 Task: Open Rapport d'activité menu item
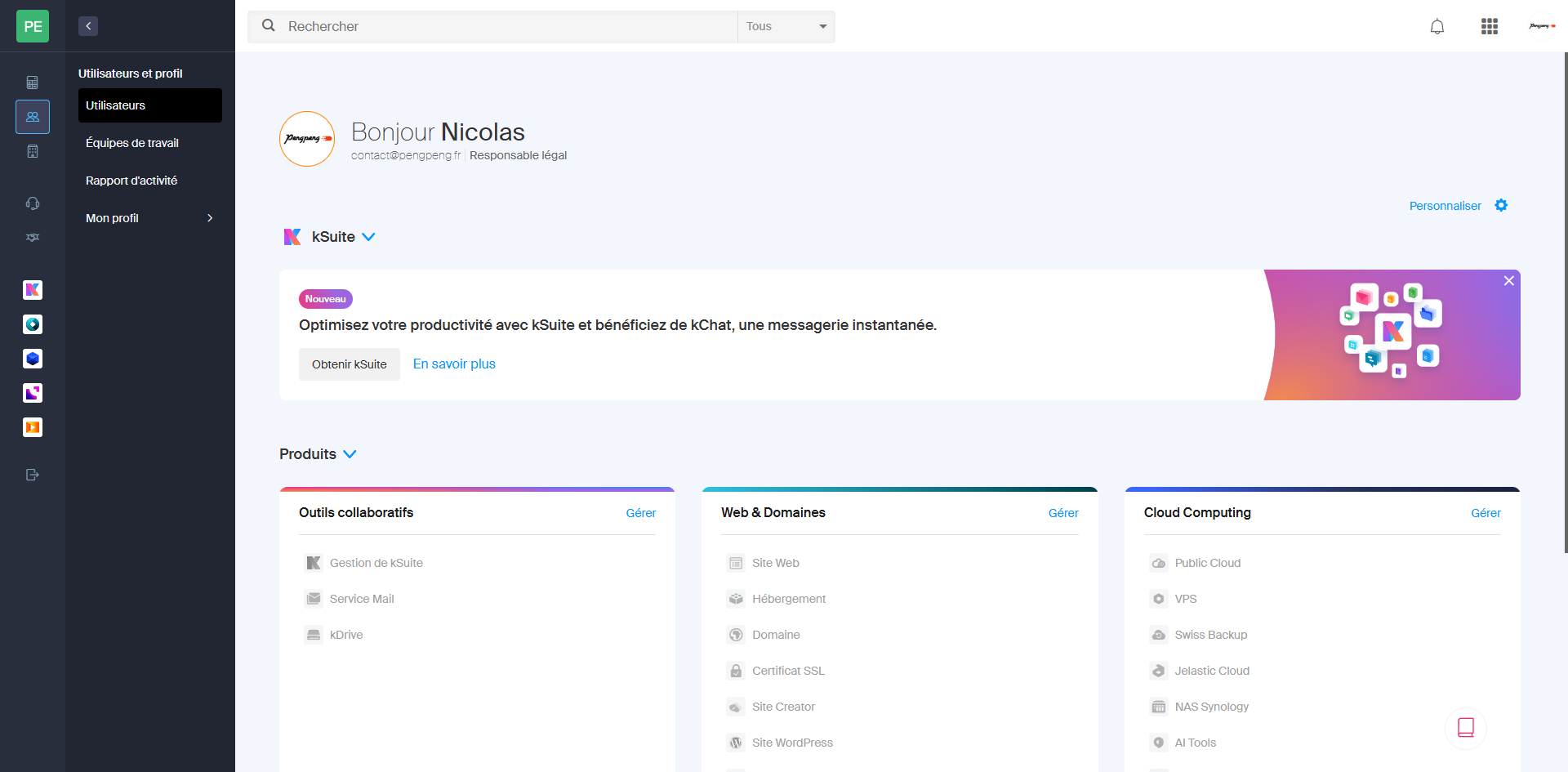tap(150, 181)
